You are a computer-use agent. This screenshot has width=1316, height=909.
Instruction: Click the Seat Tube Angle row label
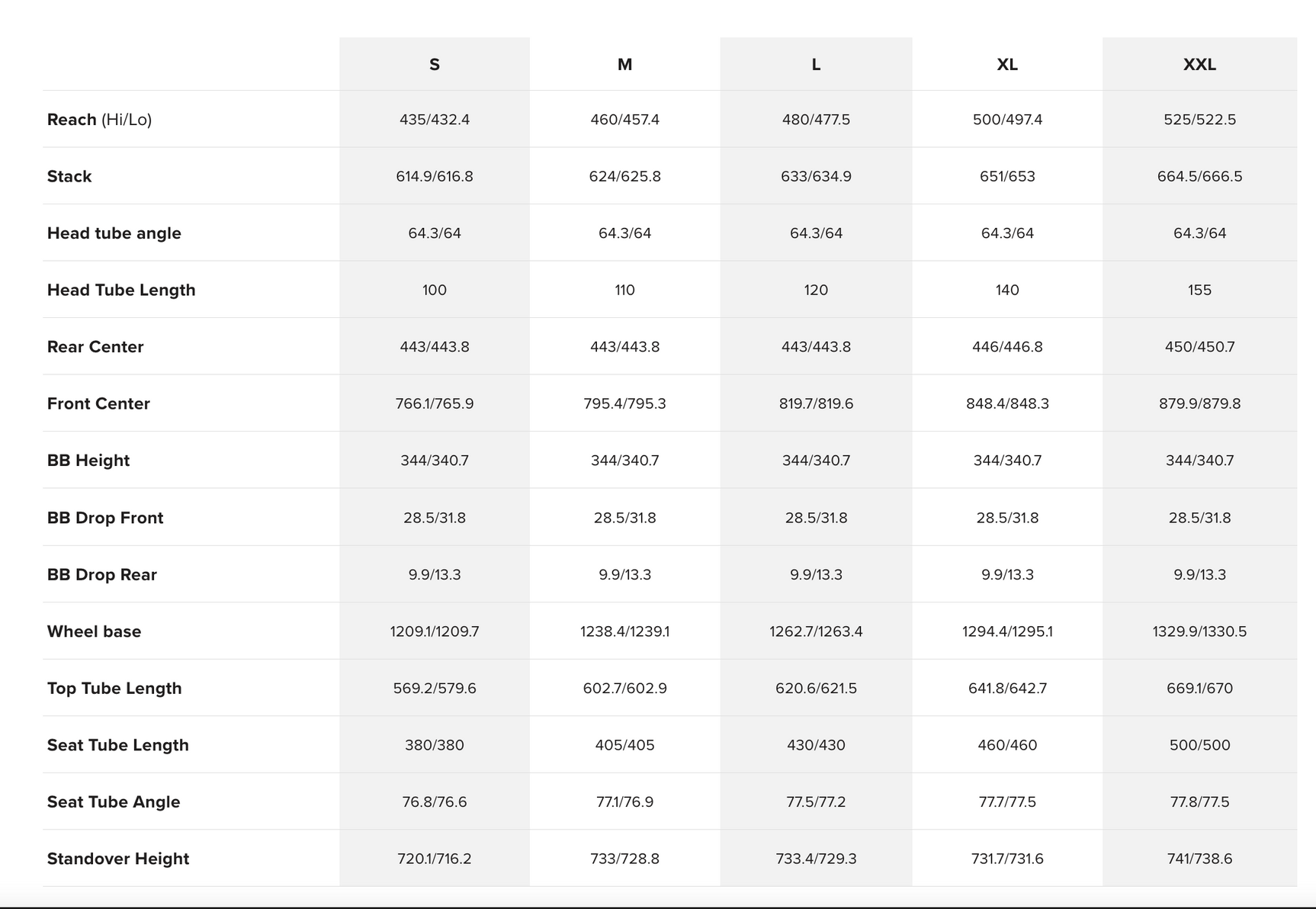(114, 801)
